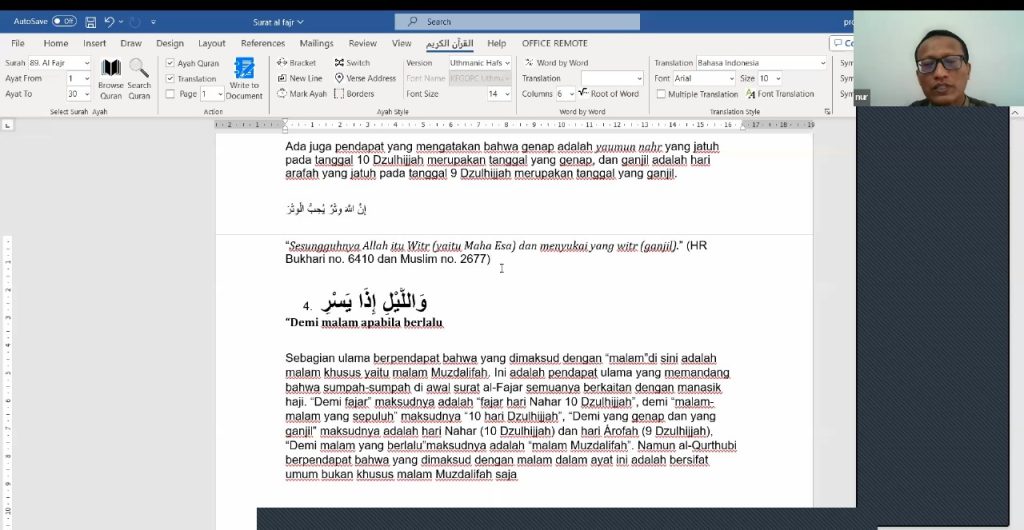
Task: Open the OFFICE REMOTE tab
Action: point(554,43)
